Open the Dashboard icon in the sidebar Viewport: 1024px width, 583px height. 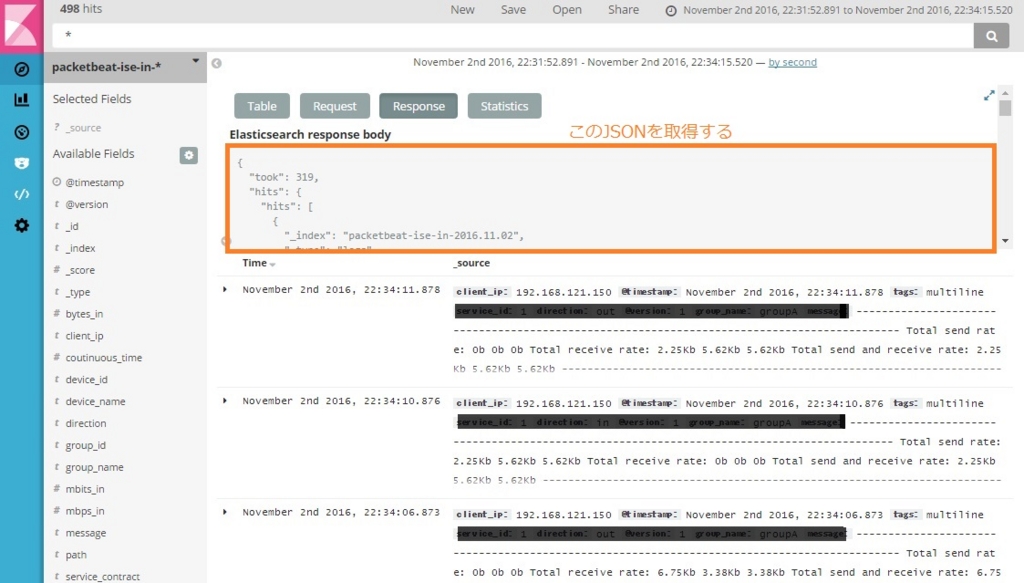pos(20,131)
